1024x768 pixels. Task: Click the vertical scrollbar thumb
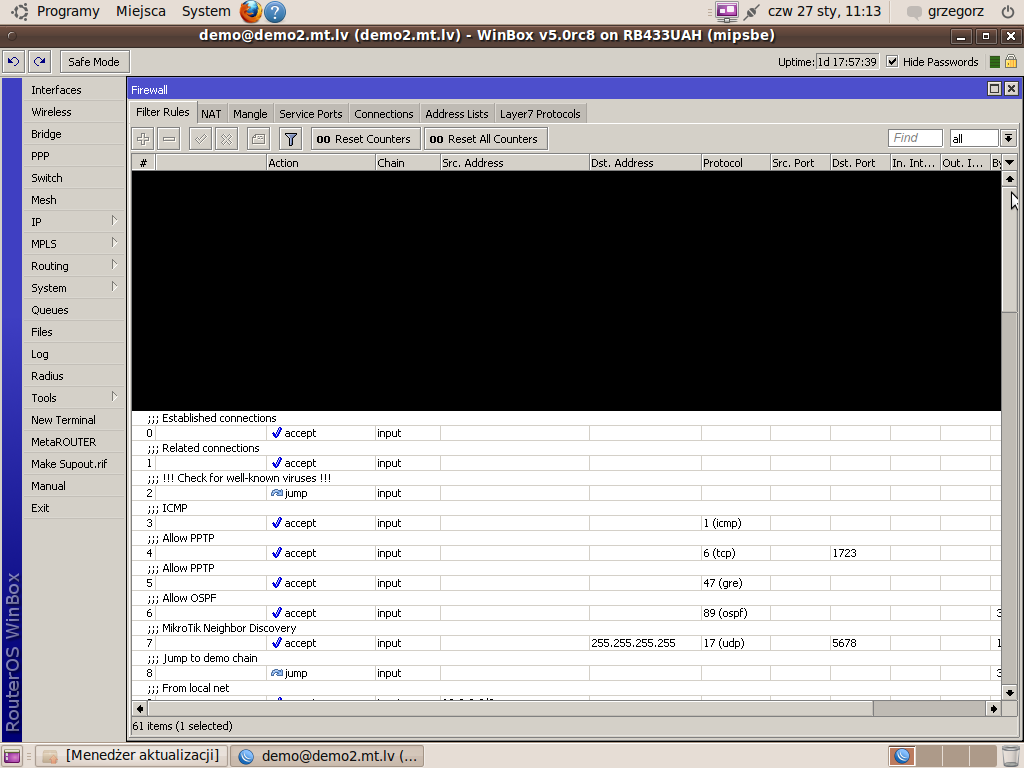(1010, 251)
